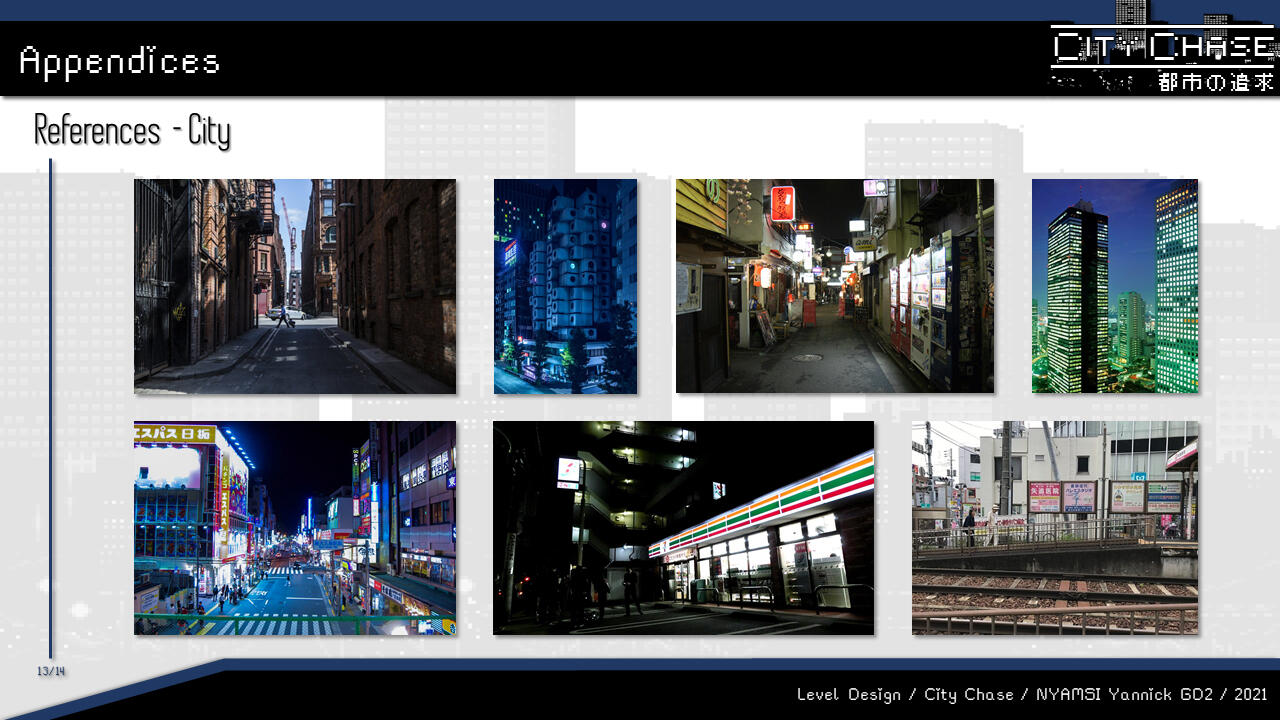Click the Appendices slide title
This screenshot has width=1280, height=720.
119,61
